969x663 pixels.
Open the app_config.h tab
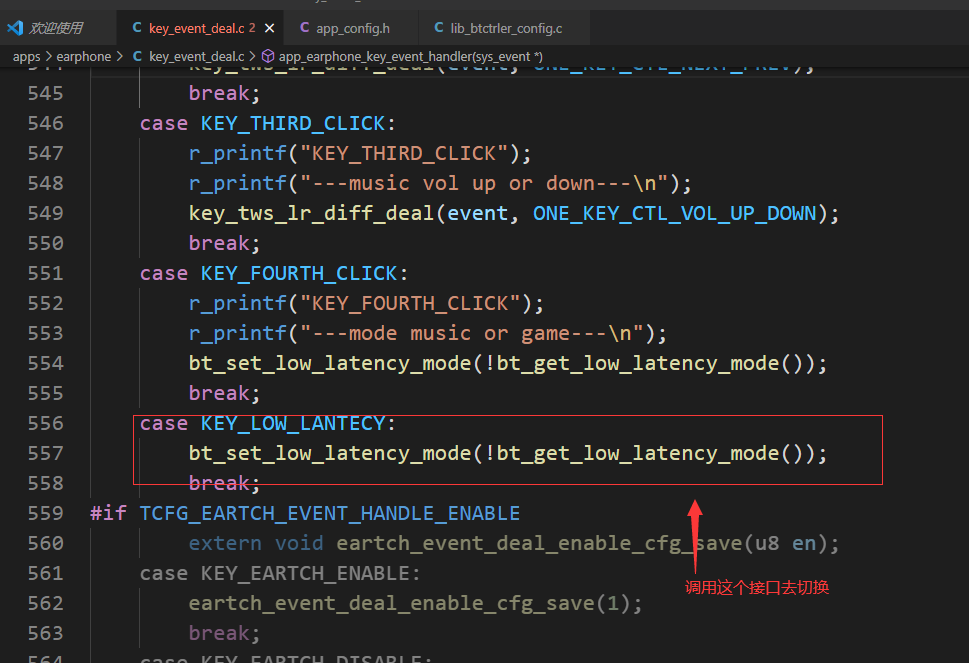pos(353,28)
